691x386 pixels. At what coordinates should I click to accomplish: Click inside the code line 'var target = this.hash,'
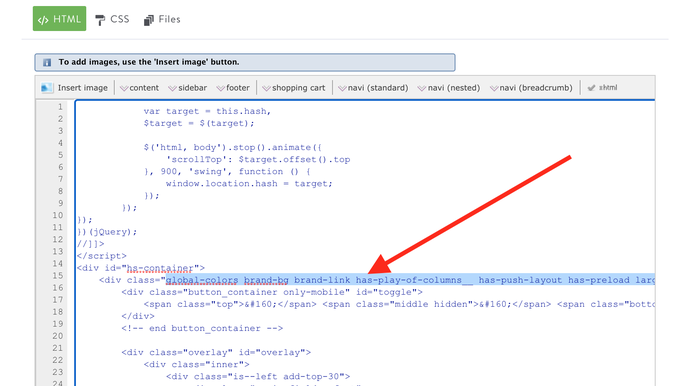click(x=207, y=111)
